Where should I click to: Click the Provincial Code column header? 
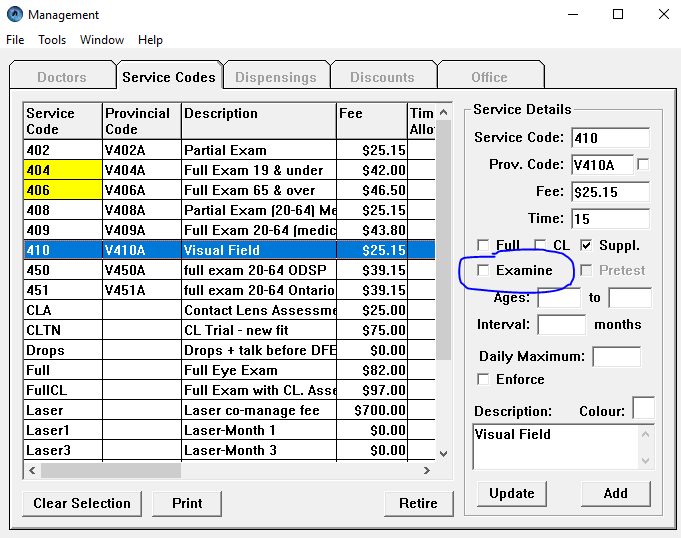[x=142, y=121]
